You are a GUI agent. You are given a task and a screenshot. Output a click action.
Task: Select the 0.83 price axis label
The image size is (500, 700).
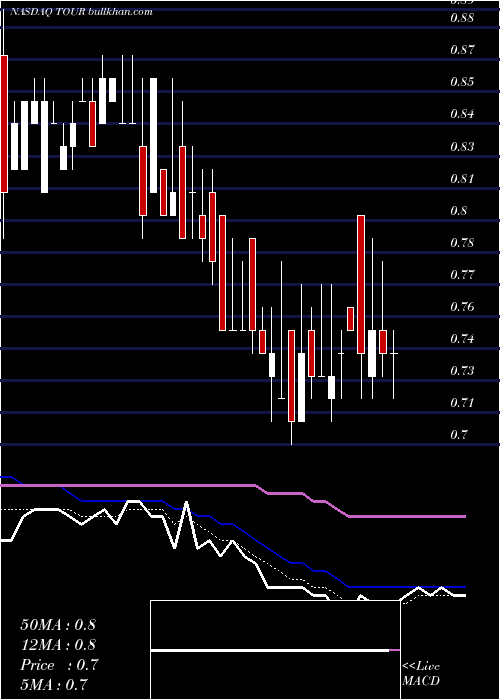point(462,146)
